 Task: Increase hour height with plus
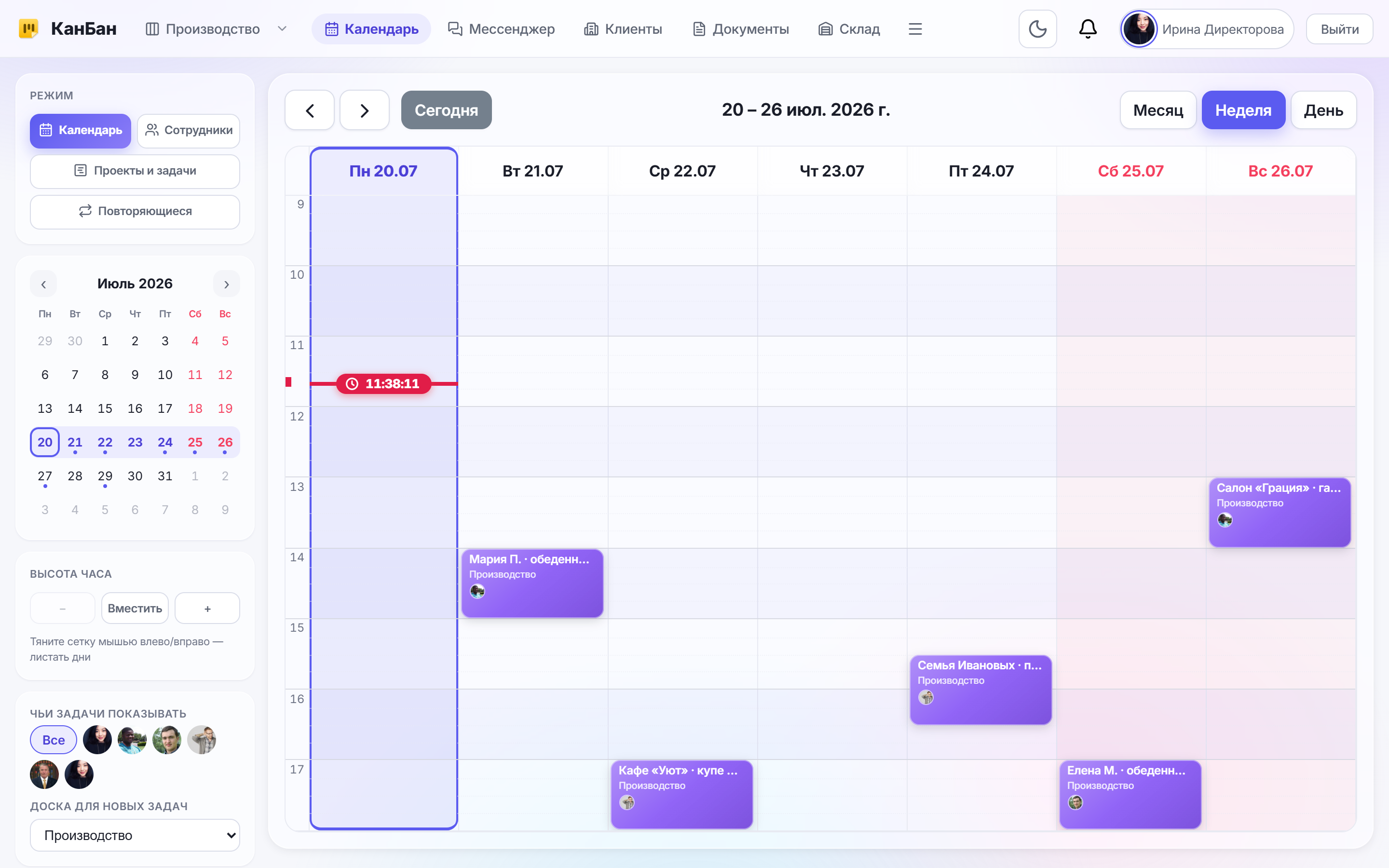(x=207, y=609)
